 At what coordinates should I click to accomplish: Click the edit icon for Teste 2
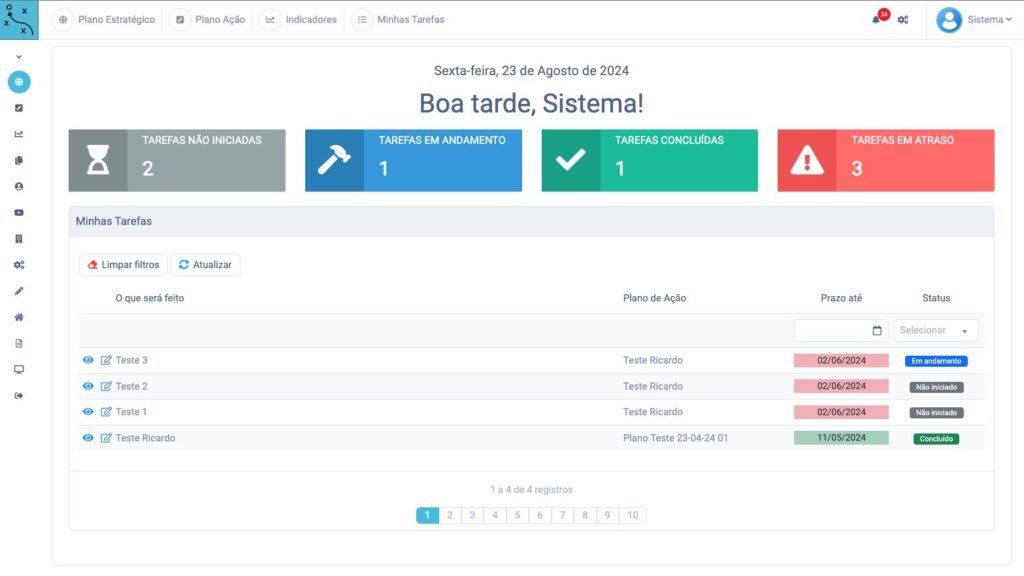point(106,386)
